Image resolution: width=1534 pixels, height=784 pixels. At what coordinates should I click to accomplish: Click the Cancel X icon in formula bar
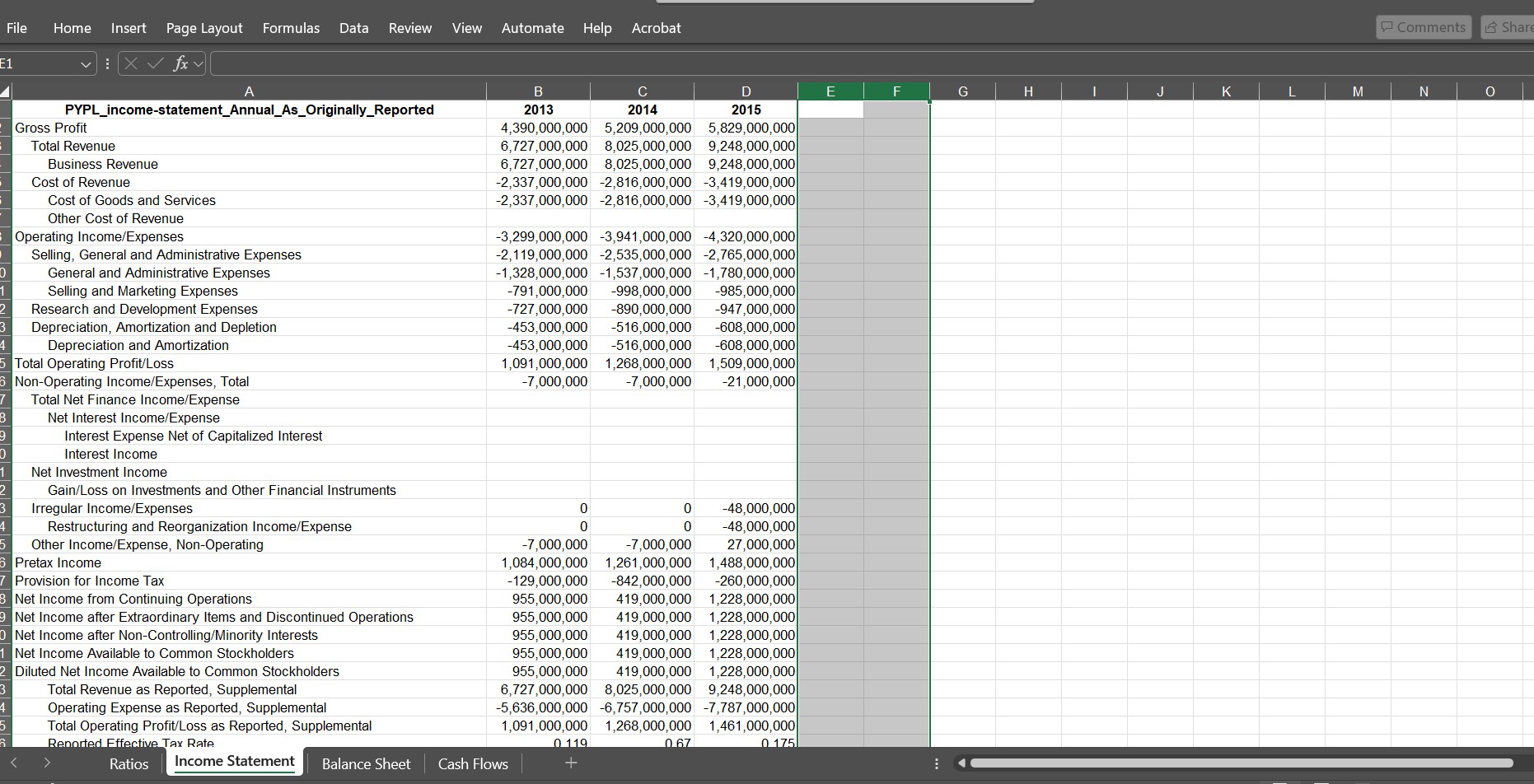point(129,63)
